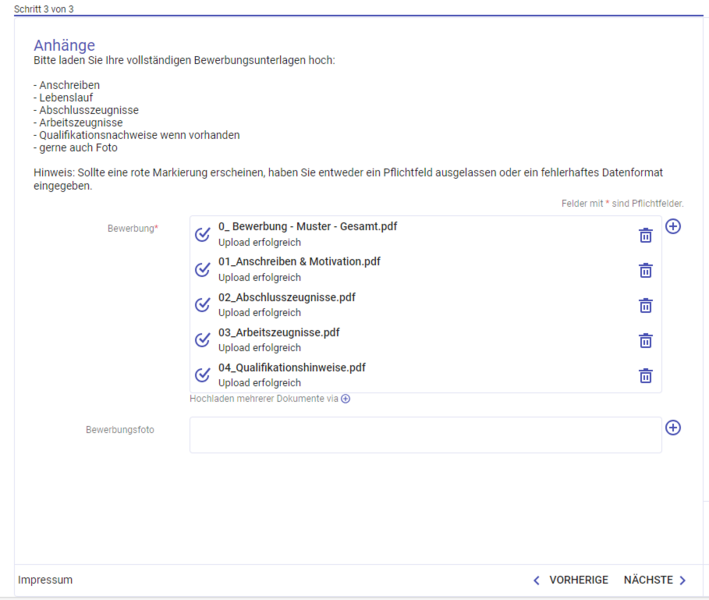The width and height of the screenshot is (709, 600).
Task: Continue with the NÄCHSTE button
Action: click(x=655, y=580)
